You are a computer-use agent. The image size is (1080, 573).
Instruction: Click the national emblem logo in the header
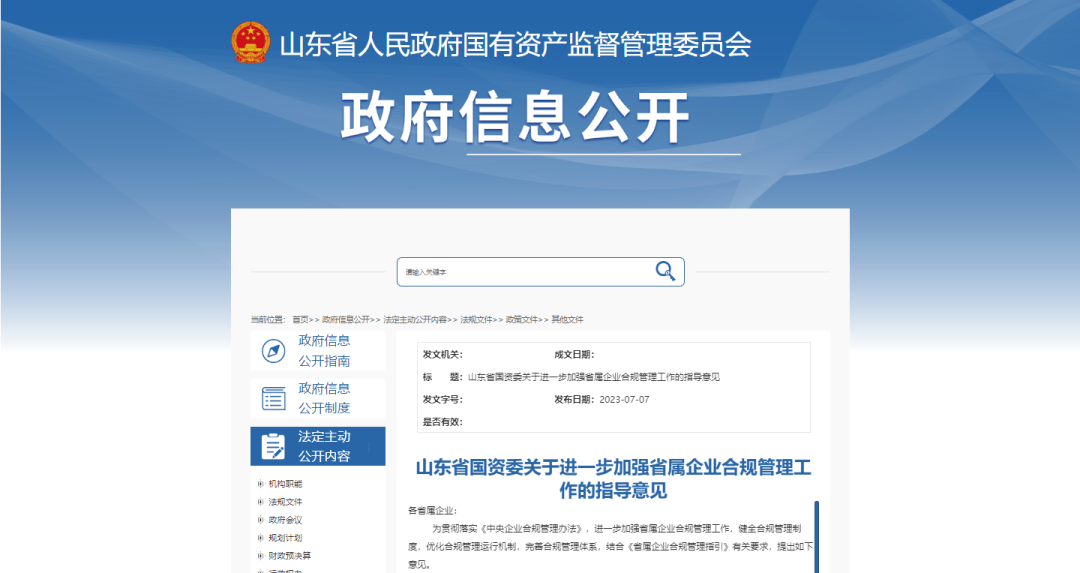coord(250,43)
